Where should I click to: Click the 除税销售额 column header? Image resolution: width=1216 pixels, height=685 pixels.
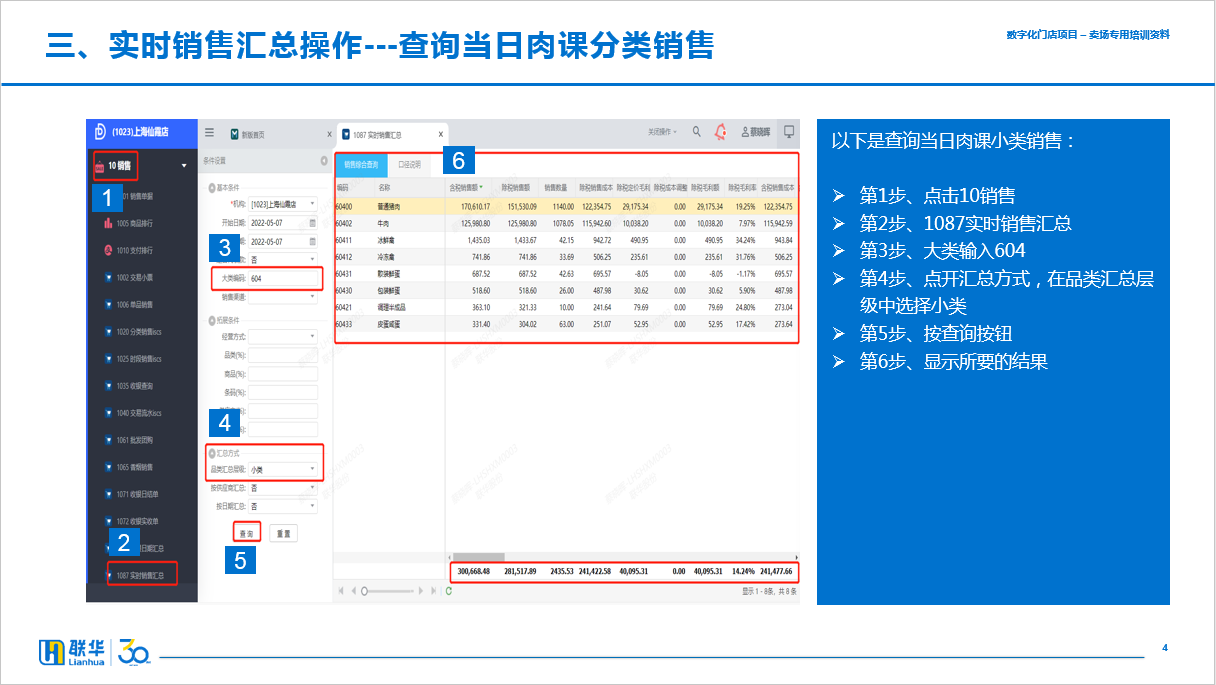point(516,187)
